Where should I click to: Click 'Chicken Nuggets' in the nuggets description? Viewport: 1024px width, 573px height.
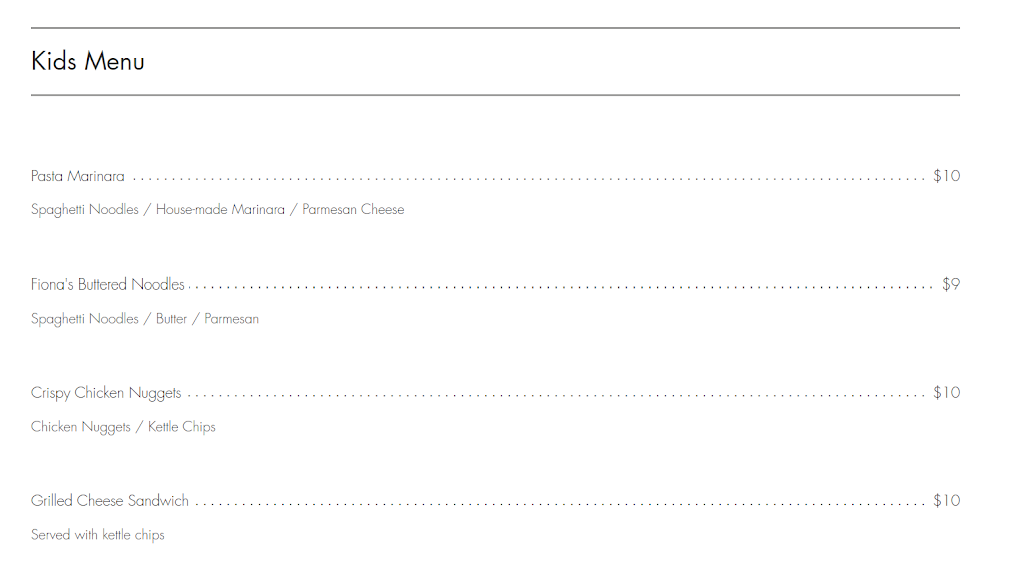[81, 427]
